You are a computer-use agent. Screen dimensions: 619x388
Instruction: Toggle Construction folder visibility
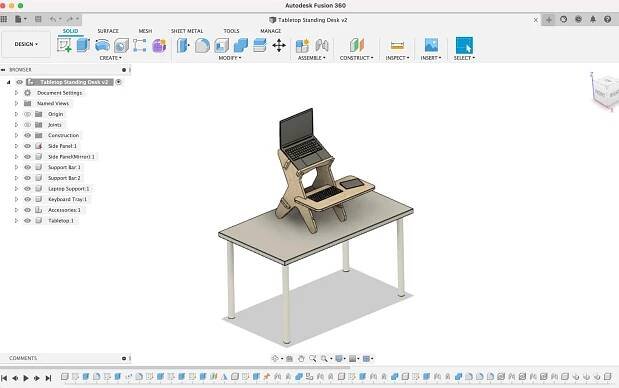pos(27,135)
